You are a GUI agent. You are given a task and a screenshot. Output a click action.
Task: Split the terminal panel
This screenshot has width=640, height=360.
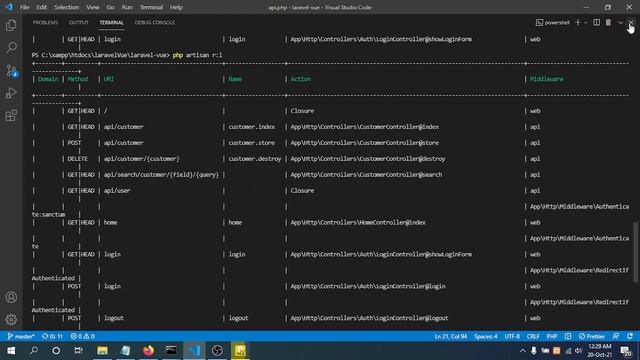(596, 22)
